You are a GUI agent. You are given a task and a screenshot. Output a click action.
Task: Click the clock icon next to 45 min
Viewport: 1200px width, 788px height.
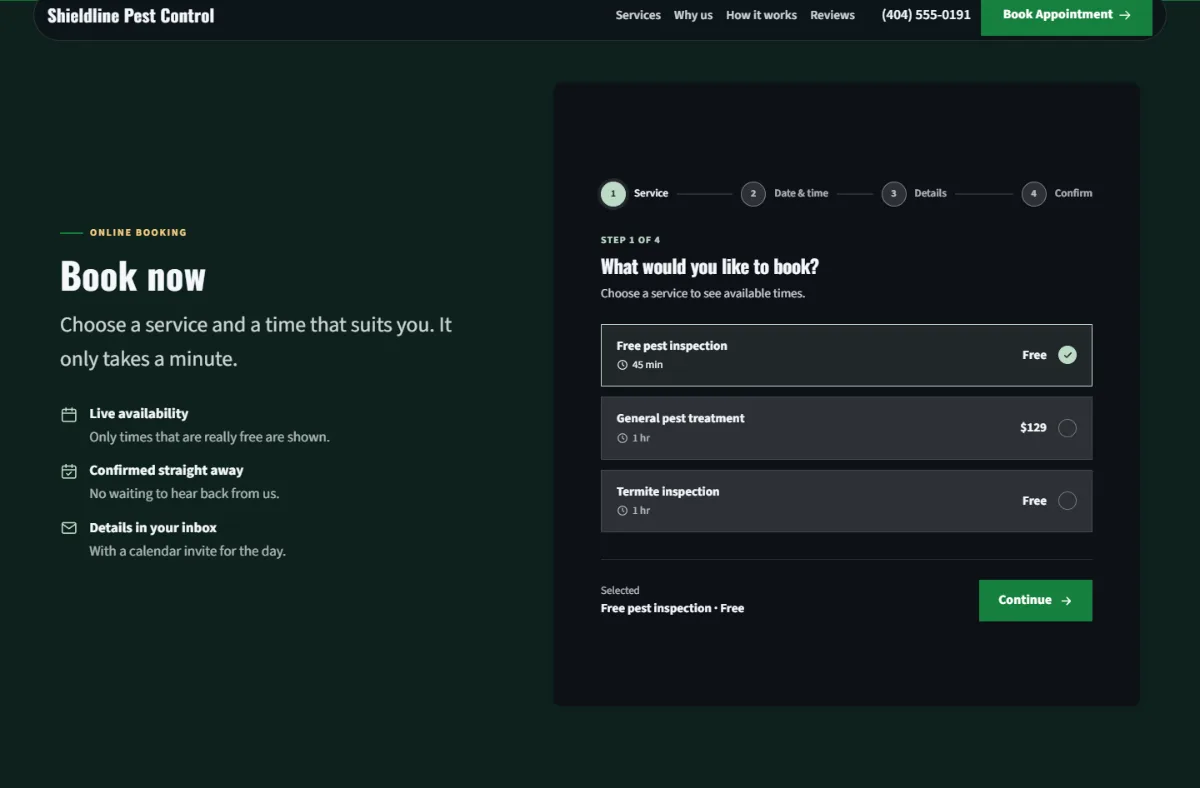click(x=622, y=365)
